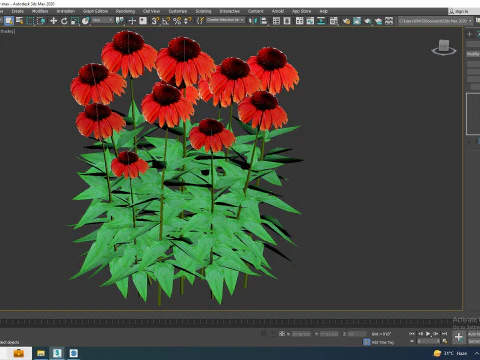Image resolution: width=480 pixels, height=360 pixels.
Task: Open the Civil View menu
Action: point(151,11)
